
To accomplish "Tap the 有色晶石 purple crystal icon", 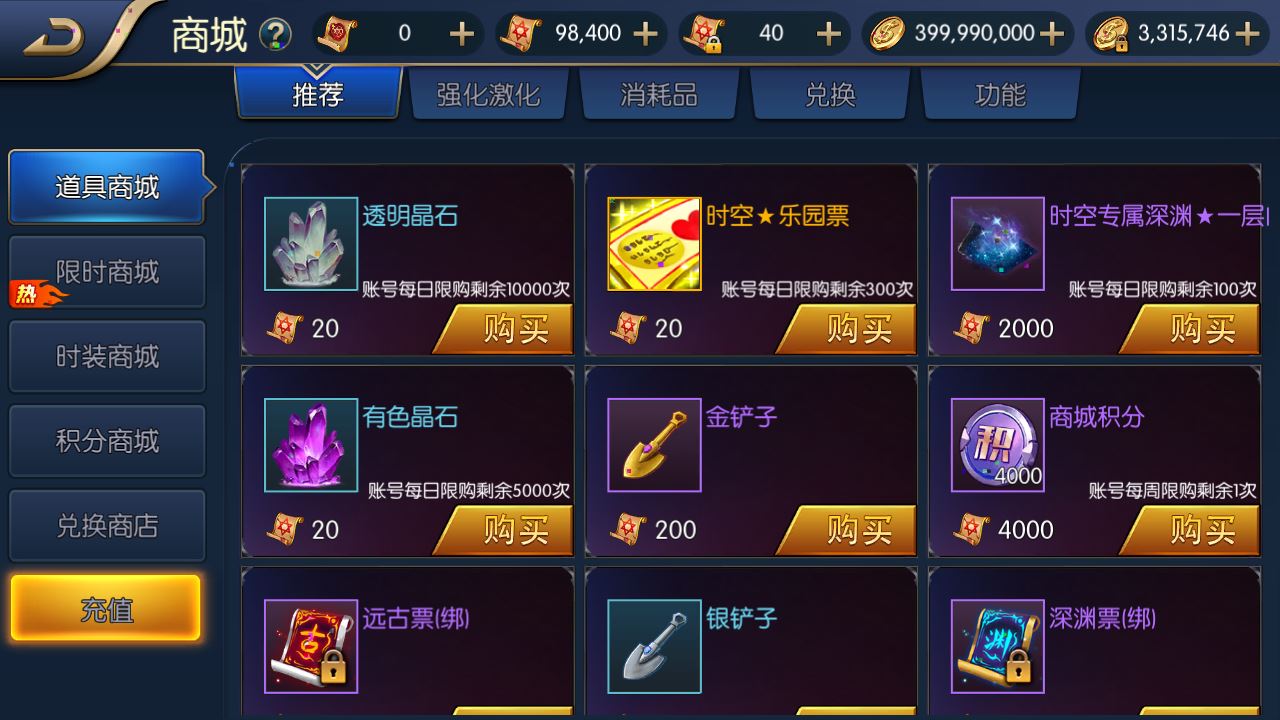I will [x=311, y=445].
